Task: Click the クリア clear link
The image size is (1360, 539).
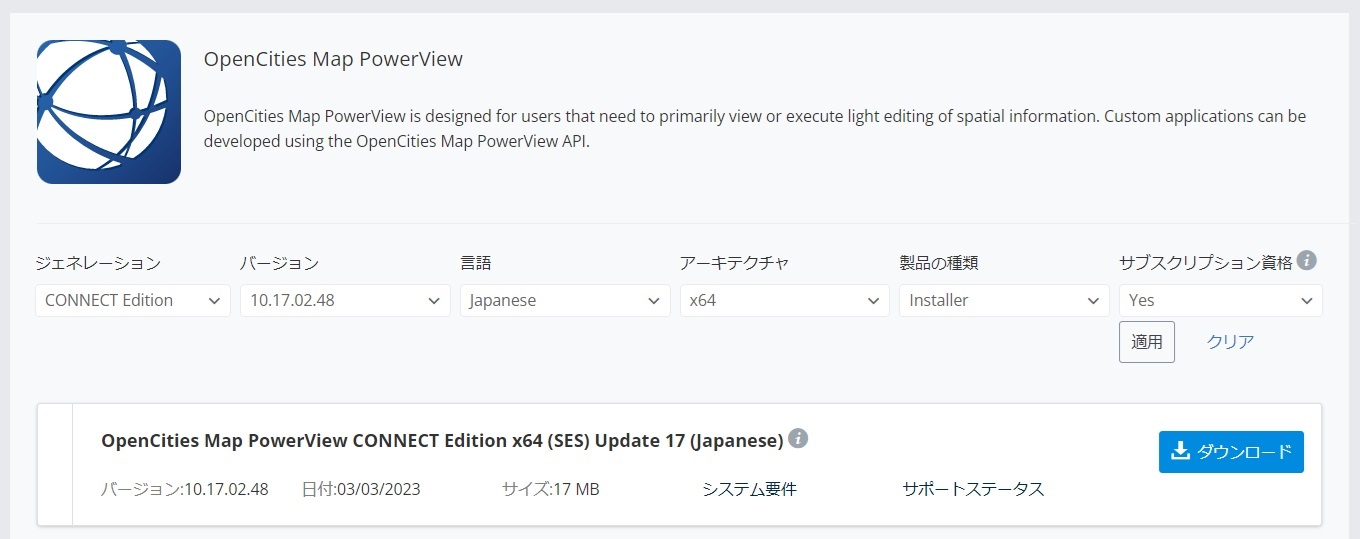Action: point(1230,342)
